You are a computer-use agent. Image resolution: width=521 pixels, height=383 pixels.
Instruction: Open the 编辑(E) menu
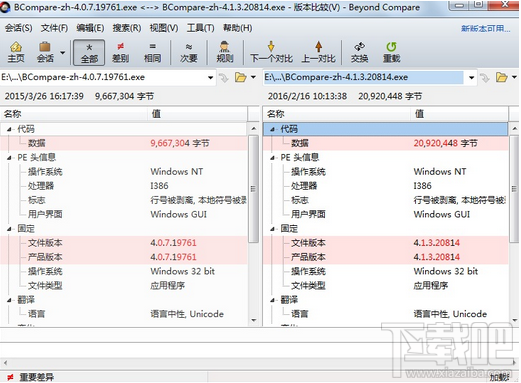pos(90,28)
